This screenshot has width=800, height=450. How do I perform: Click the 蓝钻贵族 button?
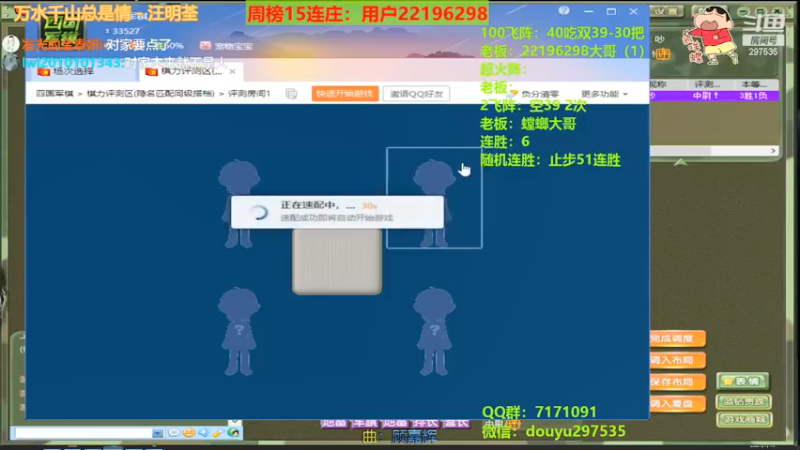coord(744,402)
